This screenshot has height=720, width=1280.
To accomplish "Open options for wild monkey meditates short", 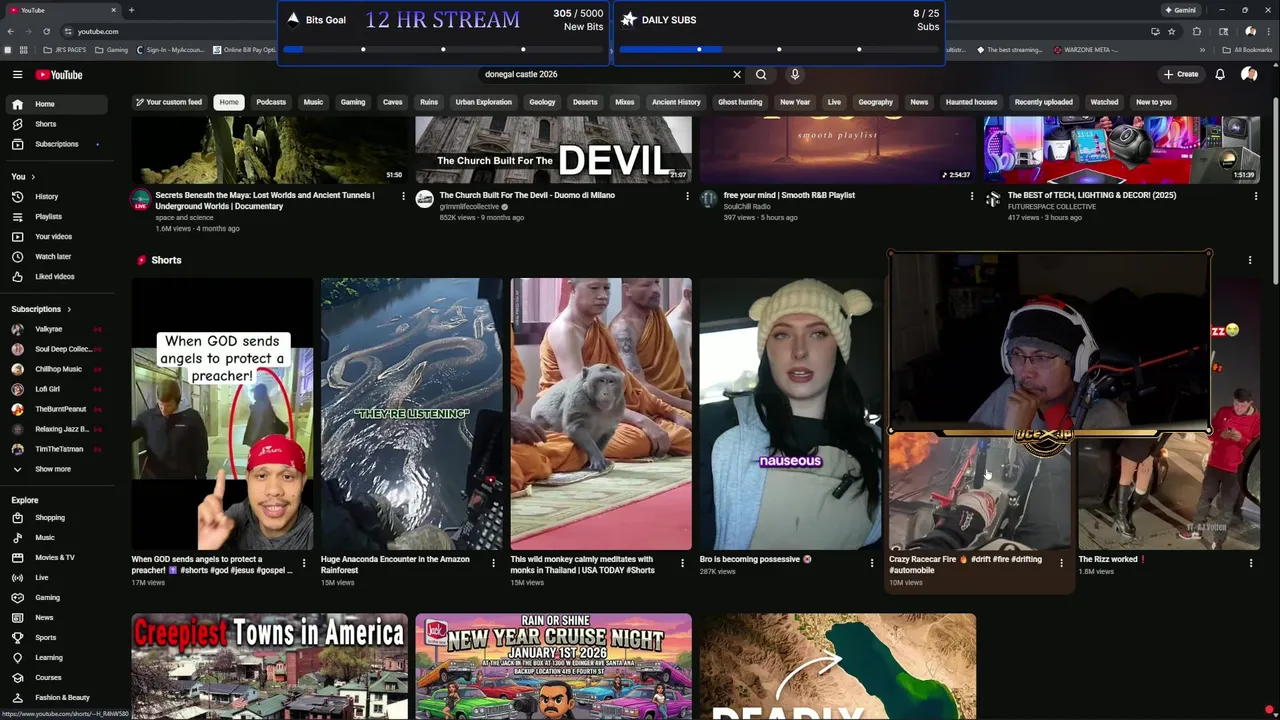I will coord(682,563).
